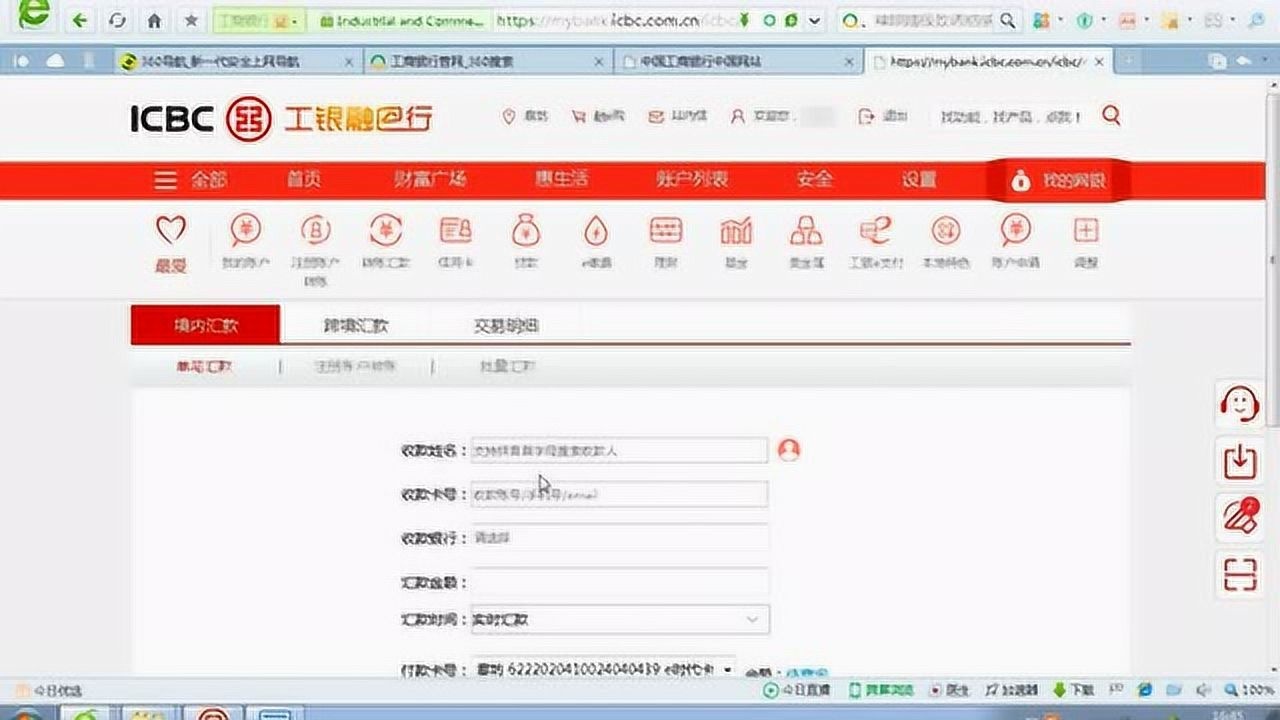1280x720 pixels.
Task: Open 设置 in navigation bar
Action: 920,180
